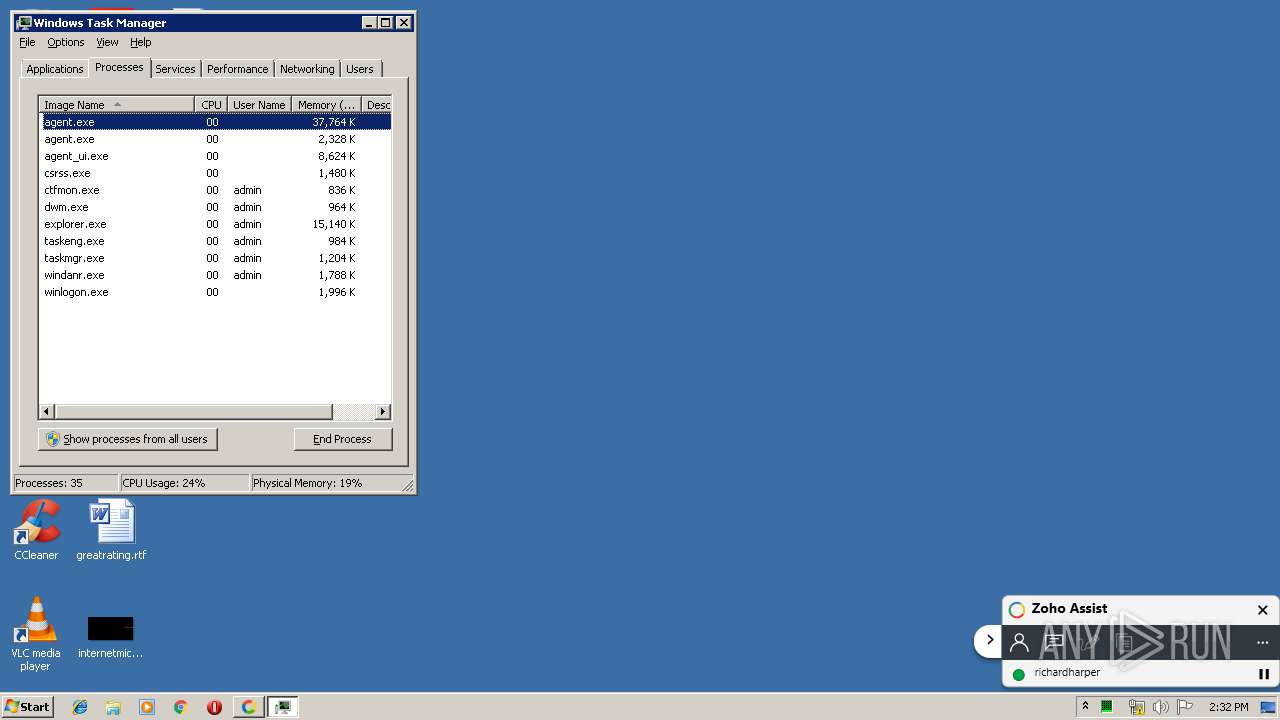Select agent.exe using 37,764 K
Viewport: 1280px width, 720px height.
pos(215,122)
